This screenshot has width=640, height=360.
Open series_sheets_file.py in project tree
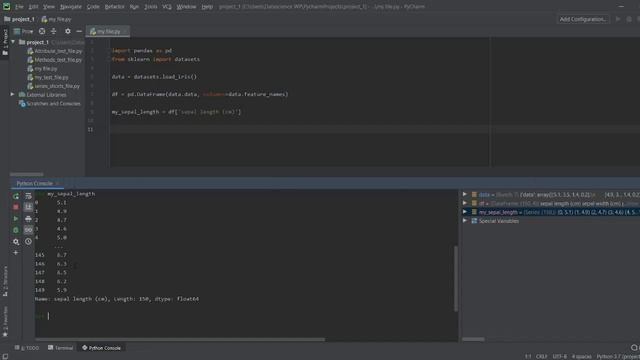(x=53, y=86)
